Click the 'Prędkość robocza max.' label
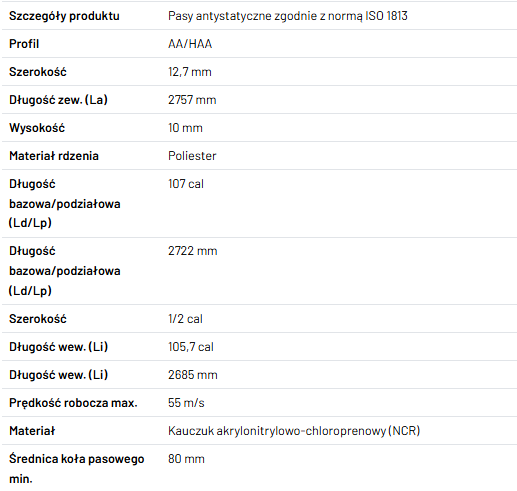Viewport: 517px width, 491px height. pyautogui.click(x=73, y=403)
